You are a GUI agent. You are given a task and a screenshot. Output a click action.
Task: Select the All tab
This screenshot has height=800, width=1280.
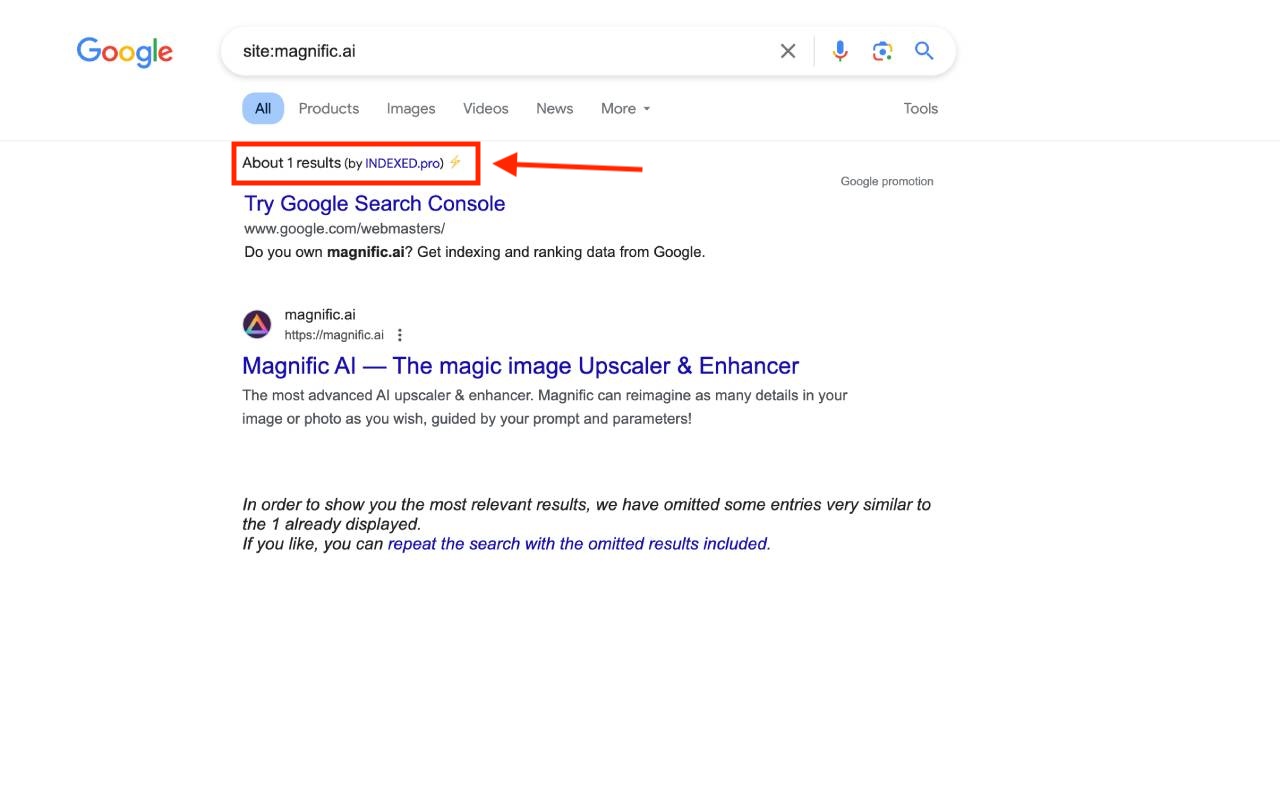[263, 108]
